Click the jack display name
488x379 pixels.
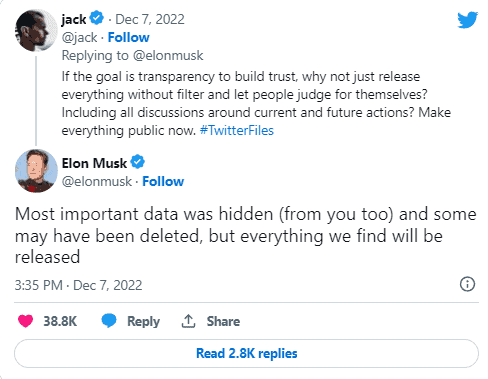[74, 19]
